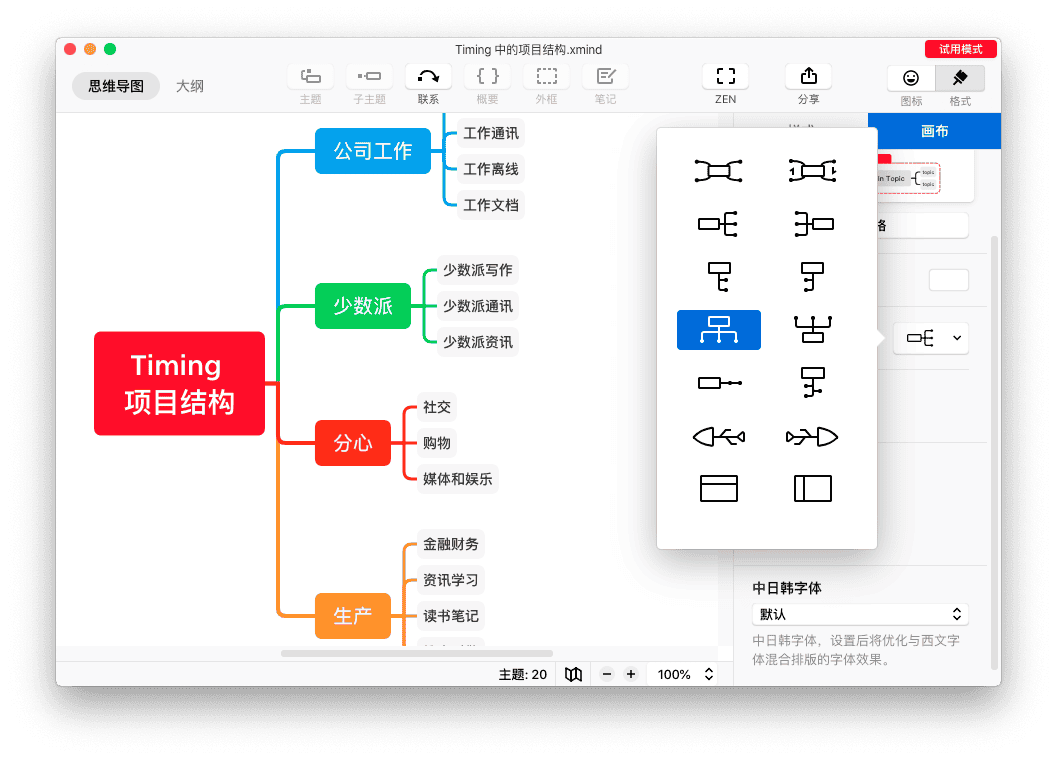
Task: Switch to 大纲 outline view
Action: pyautogui.click(x=190, y=86)
